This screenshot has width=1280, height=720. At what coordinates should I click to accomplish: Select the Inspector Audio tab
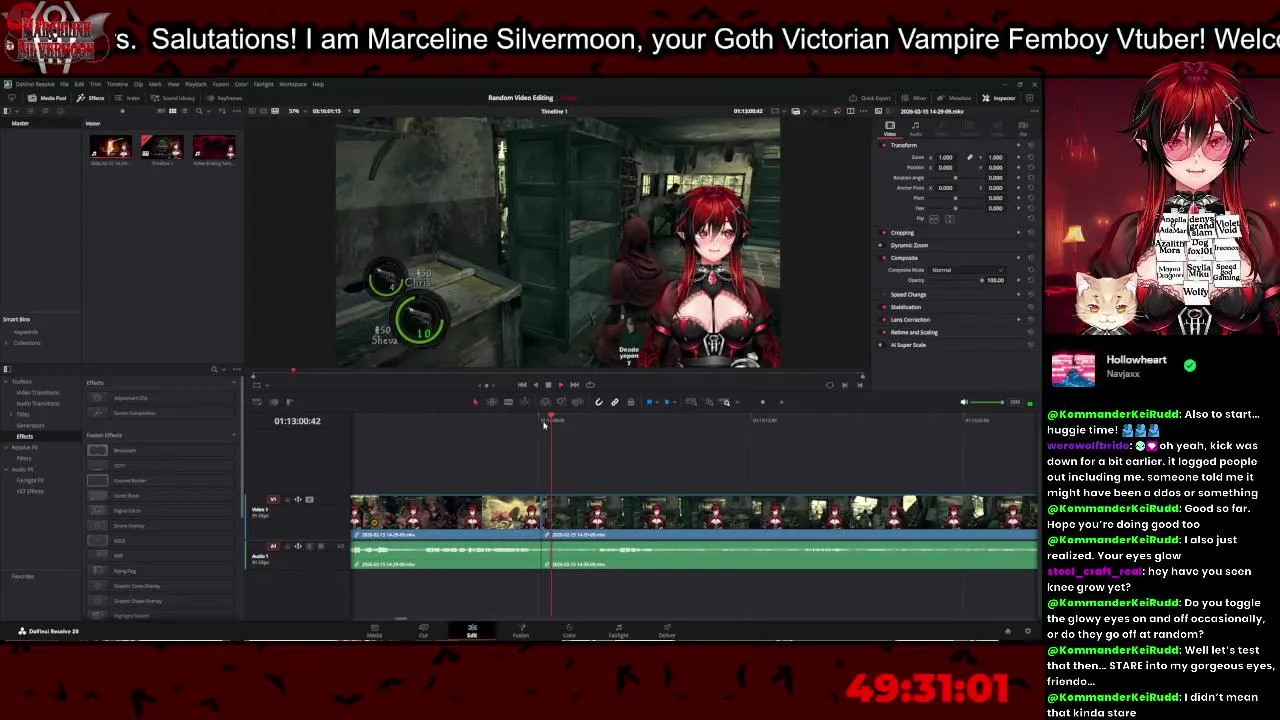[915, 129]
